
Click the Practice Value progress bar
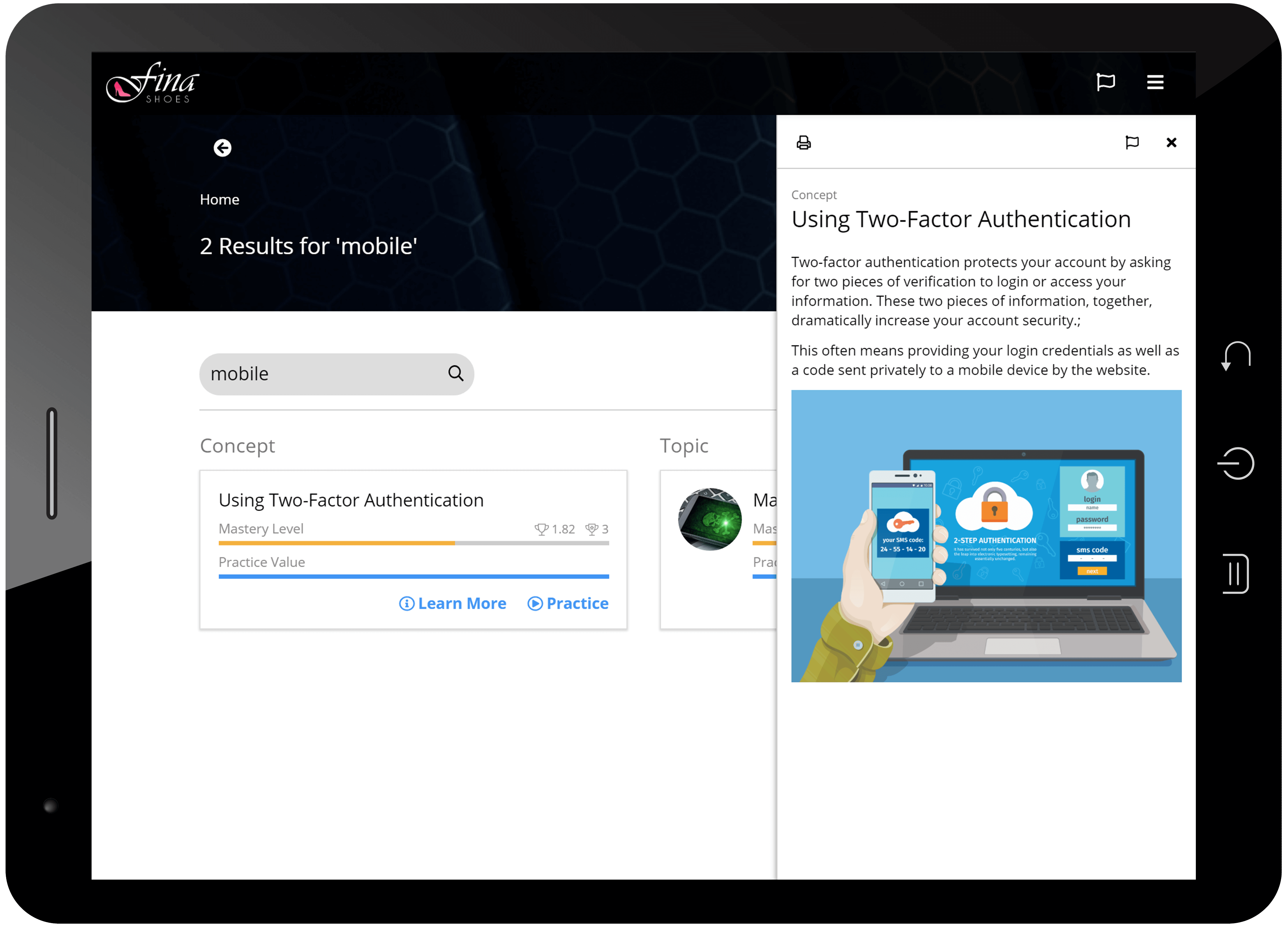click(x=413, y=577)
